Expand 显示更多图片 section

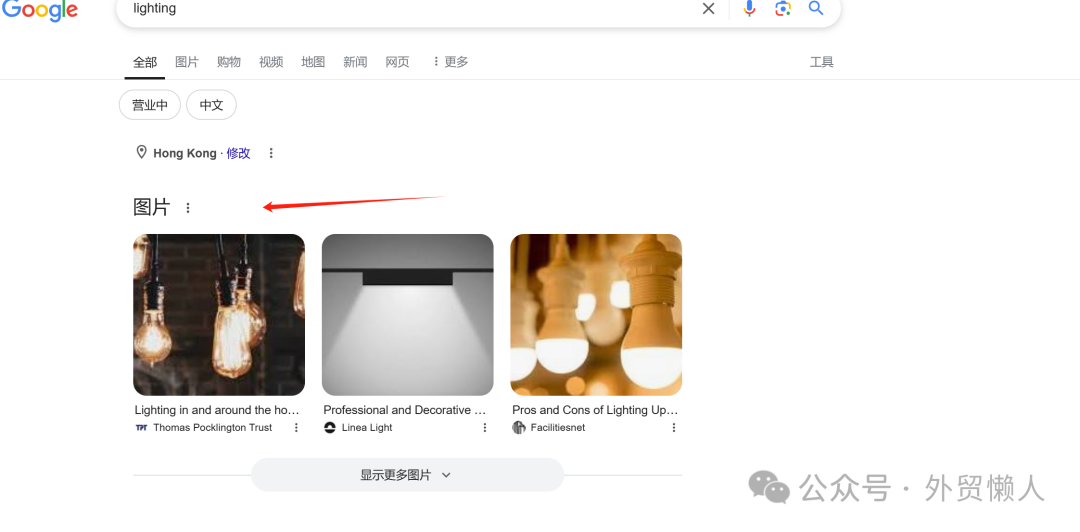[407, 475]
